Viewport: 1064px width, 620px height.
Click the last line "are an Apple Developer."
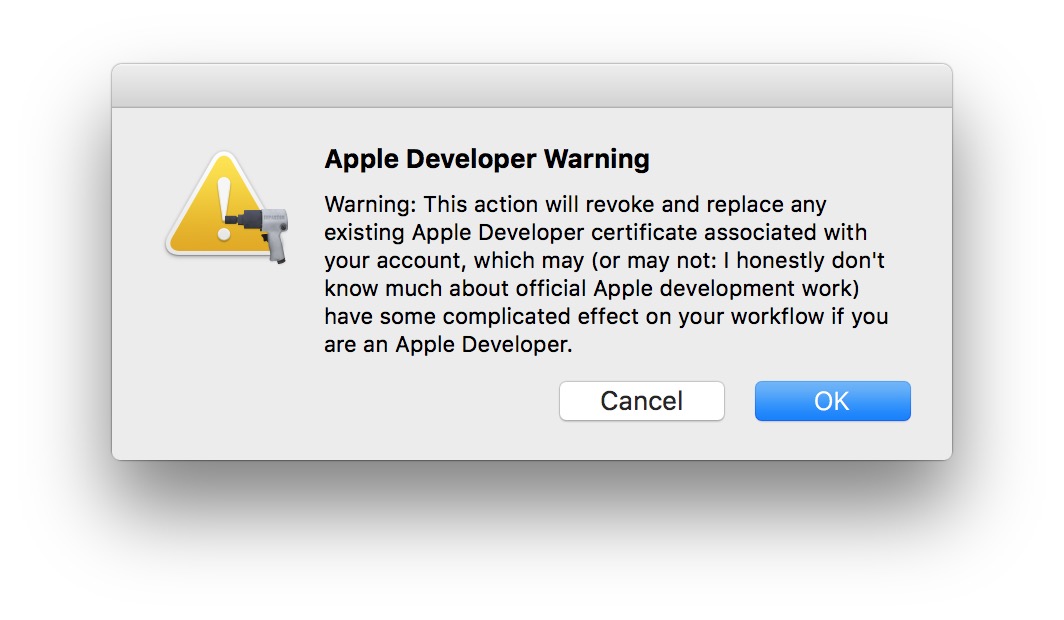(449, 345)
